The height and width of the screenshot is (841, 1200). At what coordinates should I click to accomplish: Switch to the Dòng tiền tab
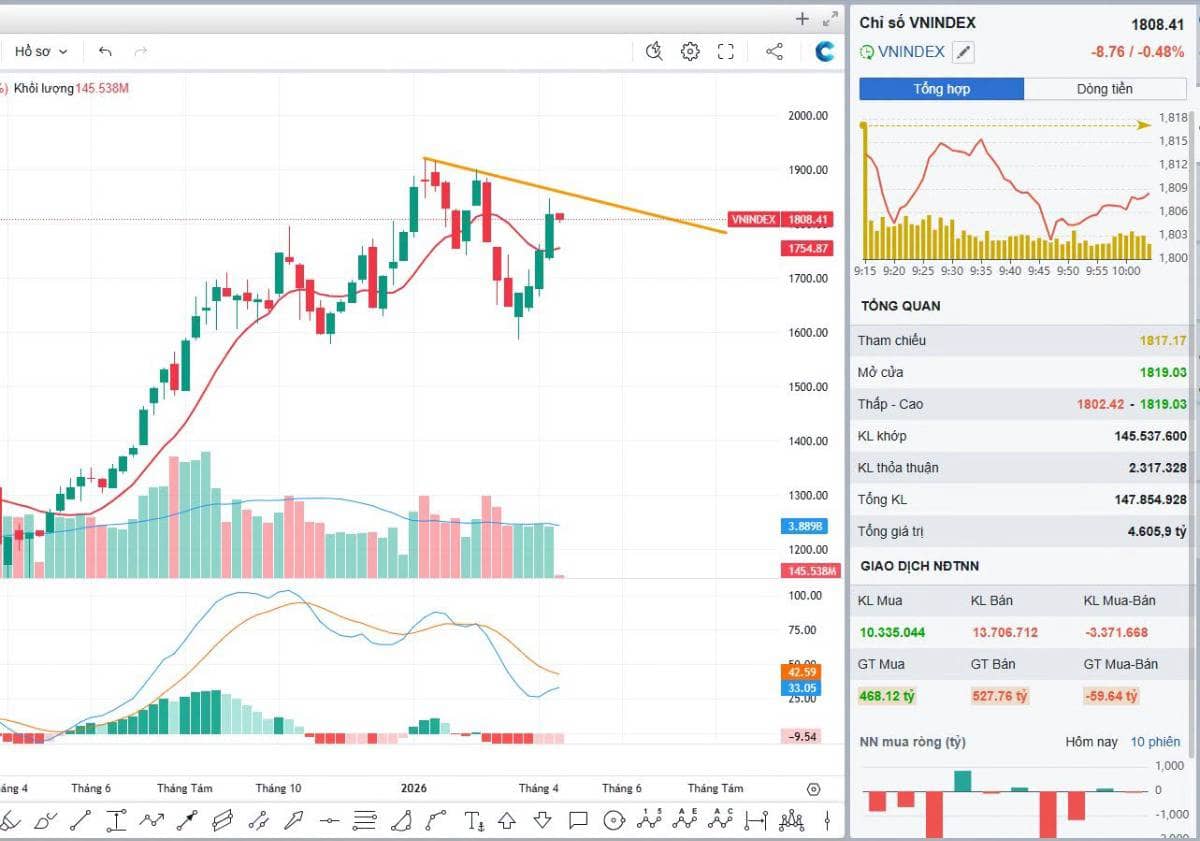(x=1105, y=89)
